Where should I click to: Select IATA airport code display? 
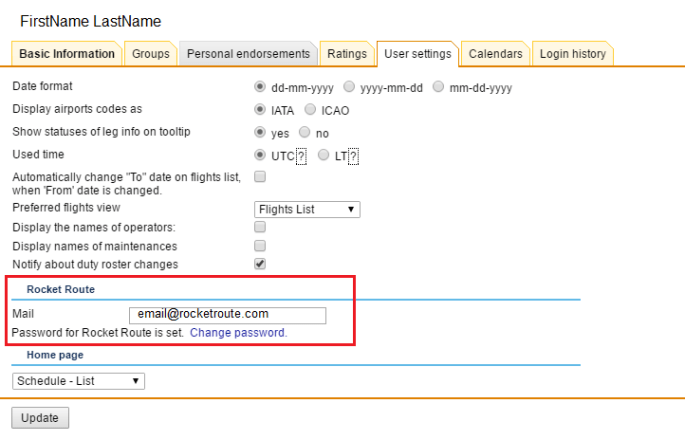coord(261,110)
